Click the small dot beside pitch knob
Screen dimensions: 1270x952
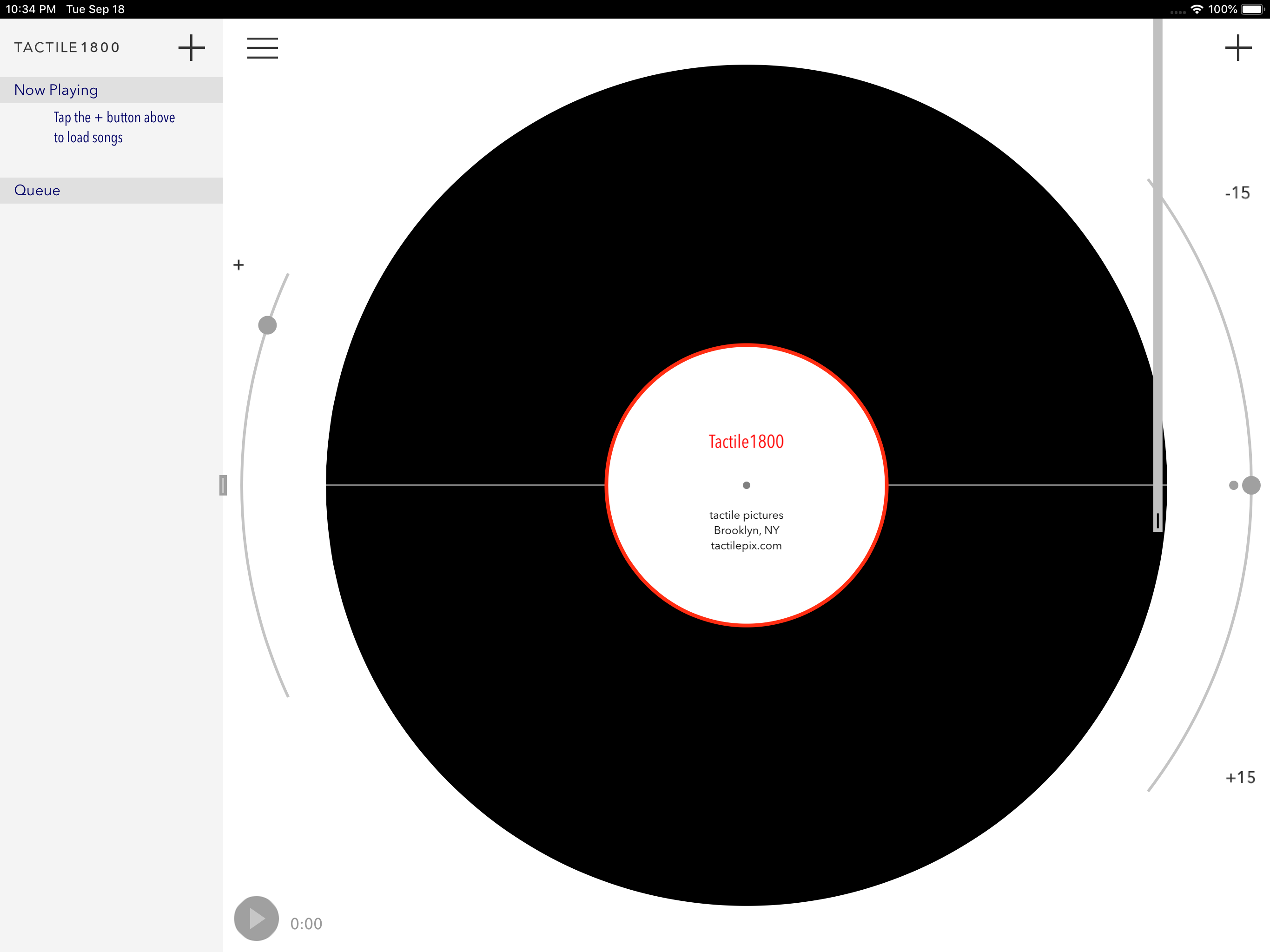tap(1233, 485)
